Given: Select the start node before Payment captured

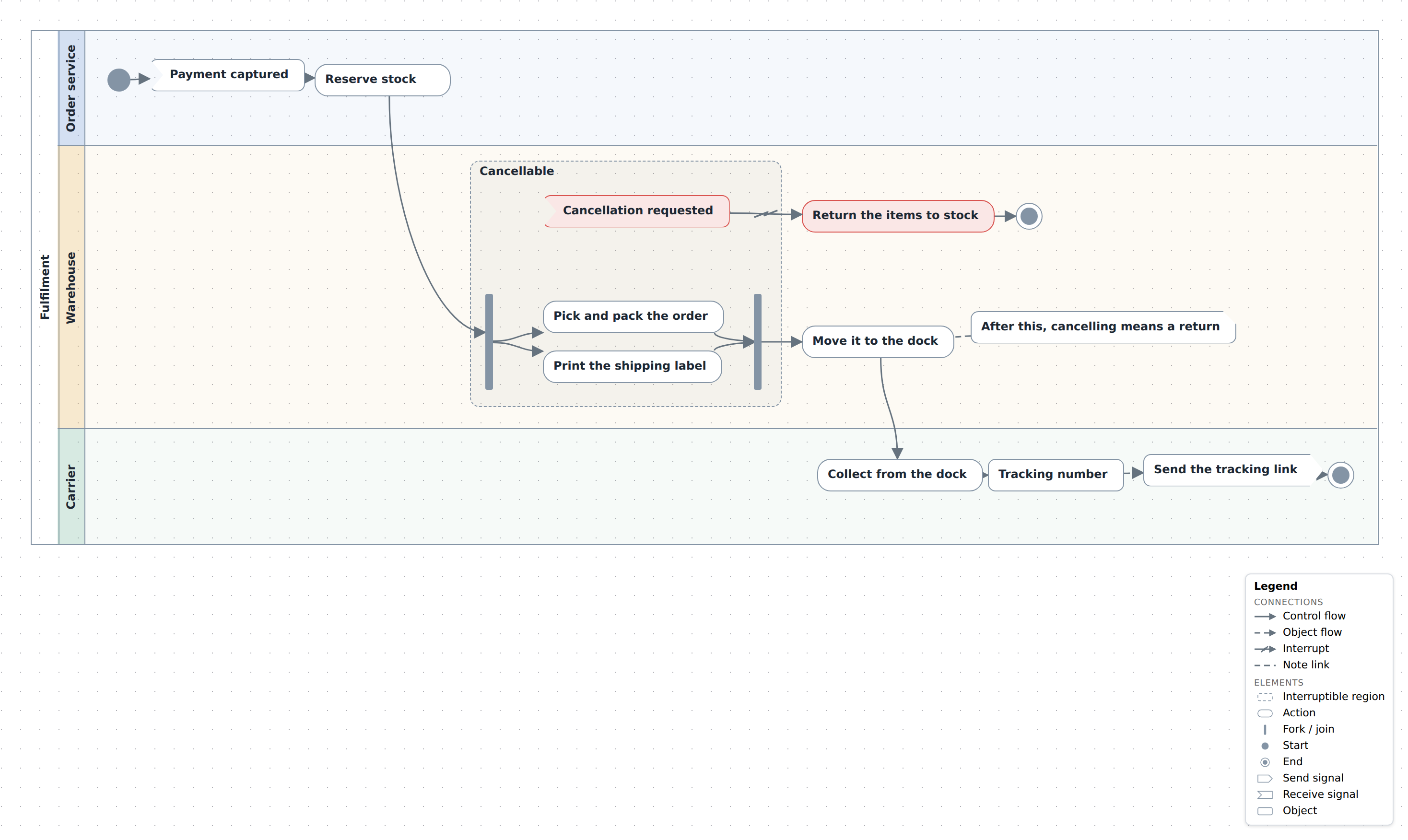Looking at the screenshot, I should (119, 80).
